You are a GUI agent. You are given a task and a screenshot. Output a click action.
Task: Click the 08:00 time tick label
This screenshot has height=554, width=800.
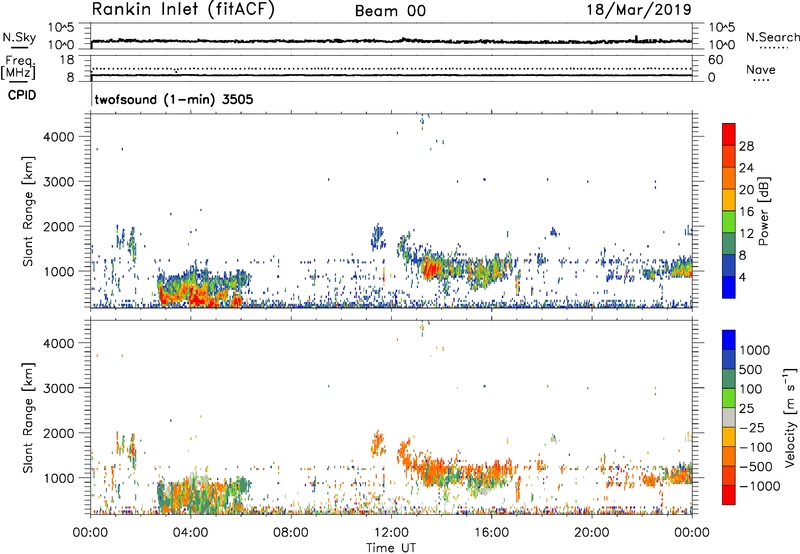290,533
